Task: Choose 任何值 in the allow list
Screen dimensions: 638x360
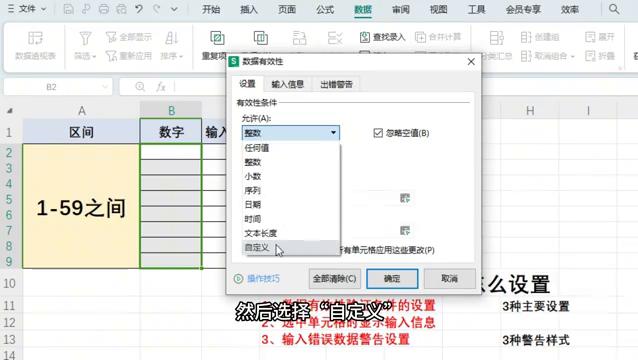Action: (291, 148)
